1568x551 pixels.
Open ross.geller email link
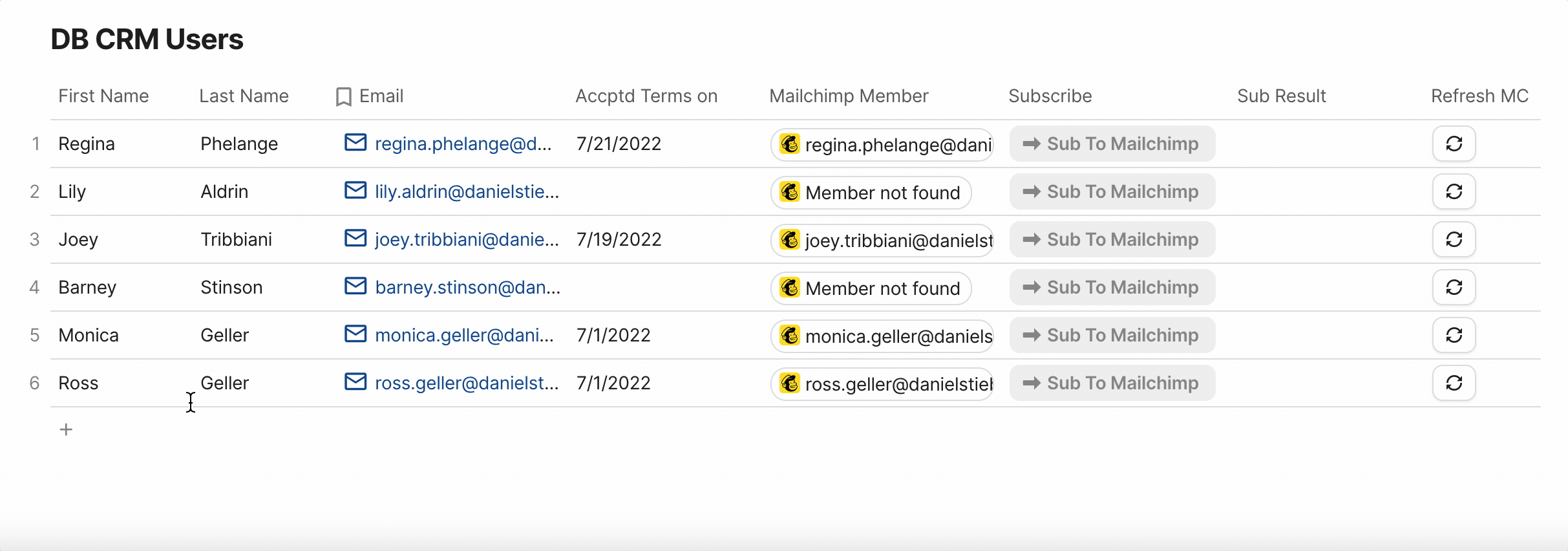click(x=466, y=383)
